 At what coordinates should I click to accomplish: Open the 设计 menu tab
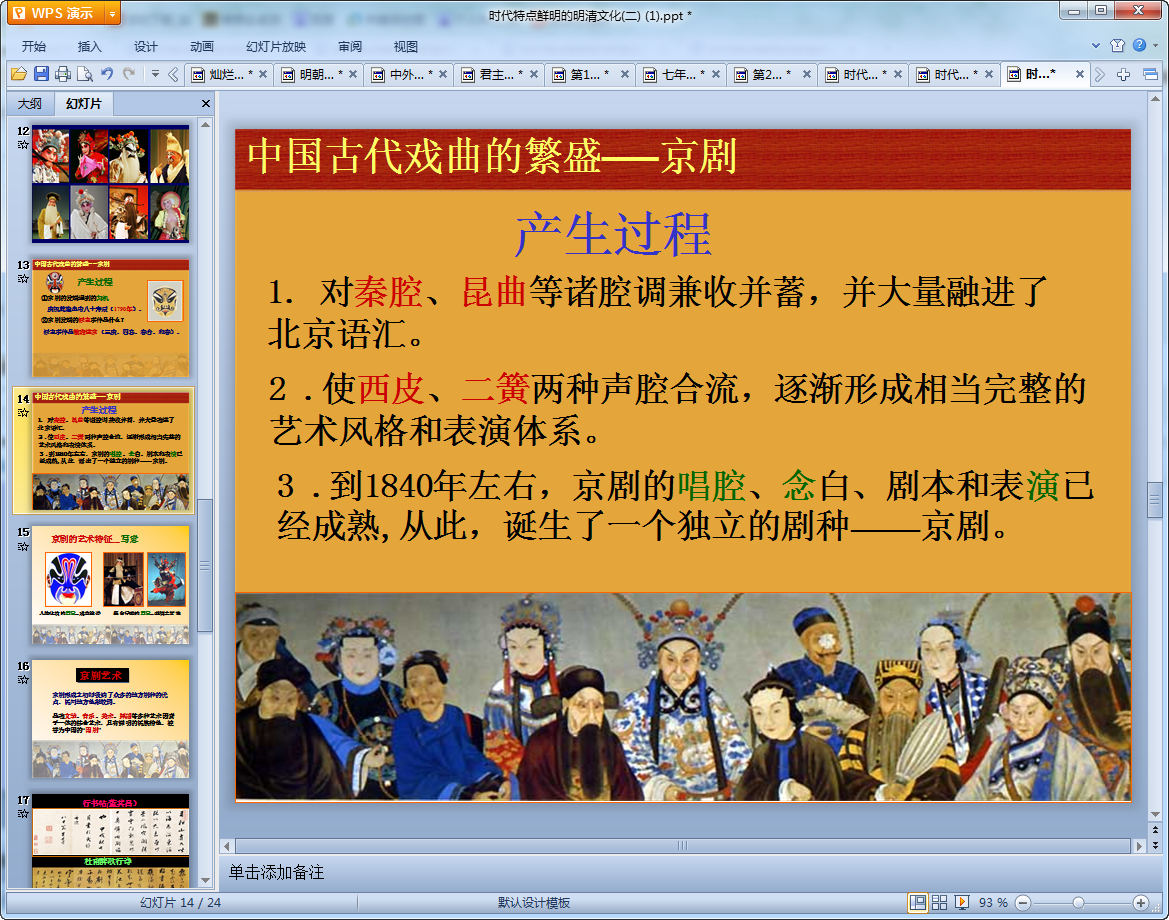click(x=145, y=46)
